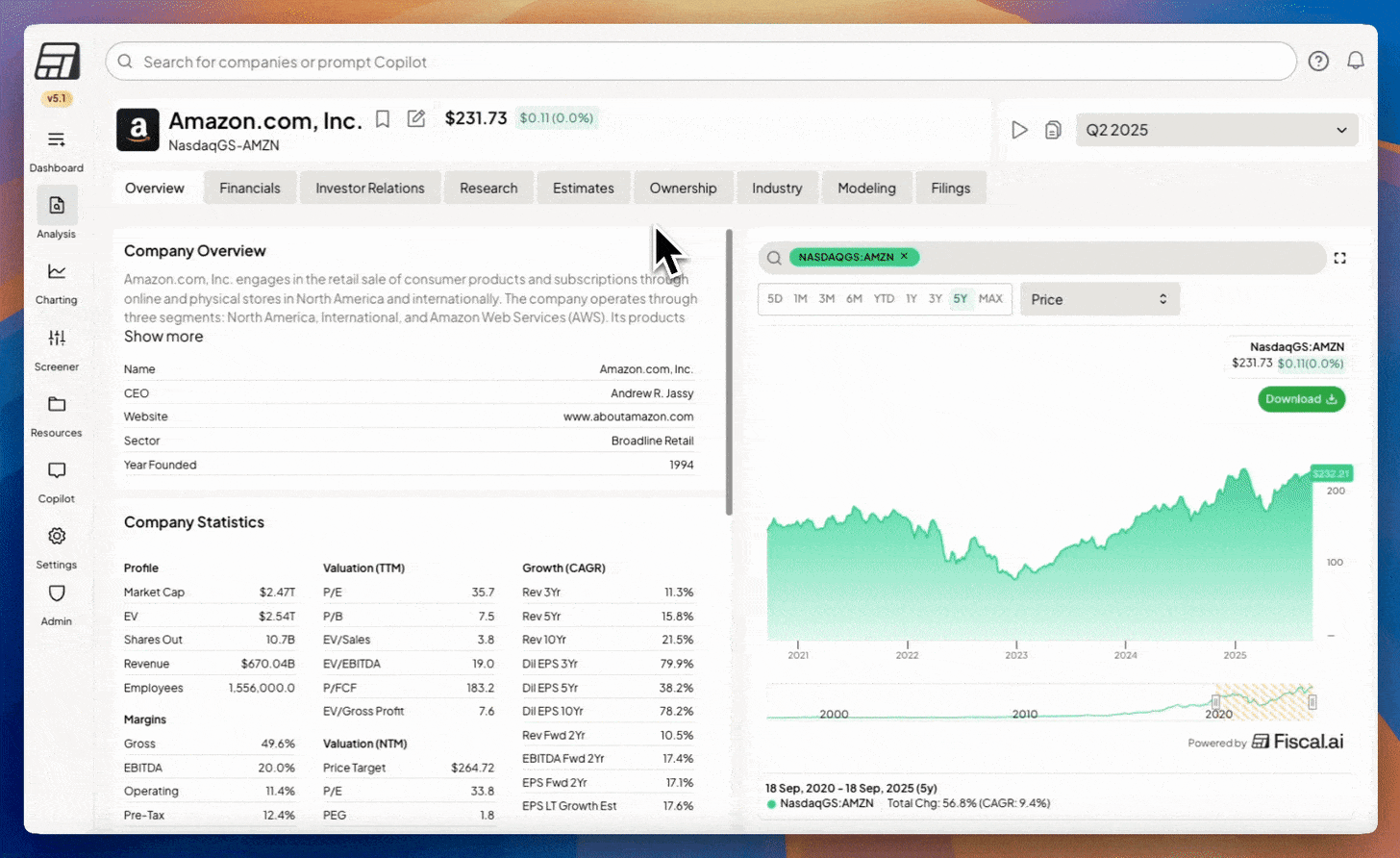Click the Market Cap value $2.47T

277,593
